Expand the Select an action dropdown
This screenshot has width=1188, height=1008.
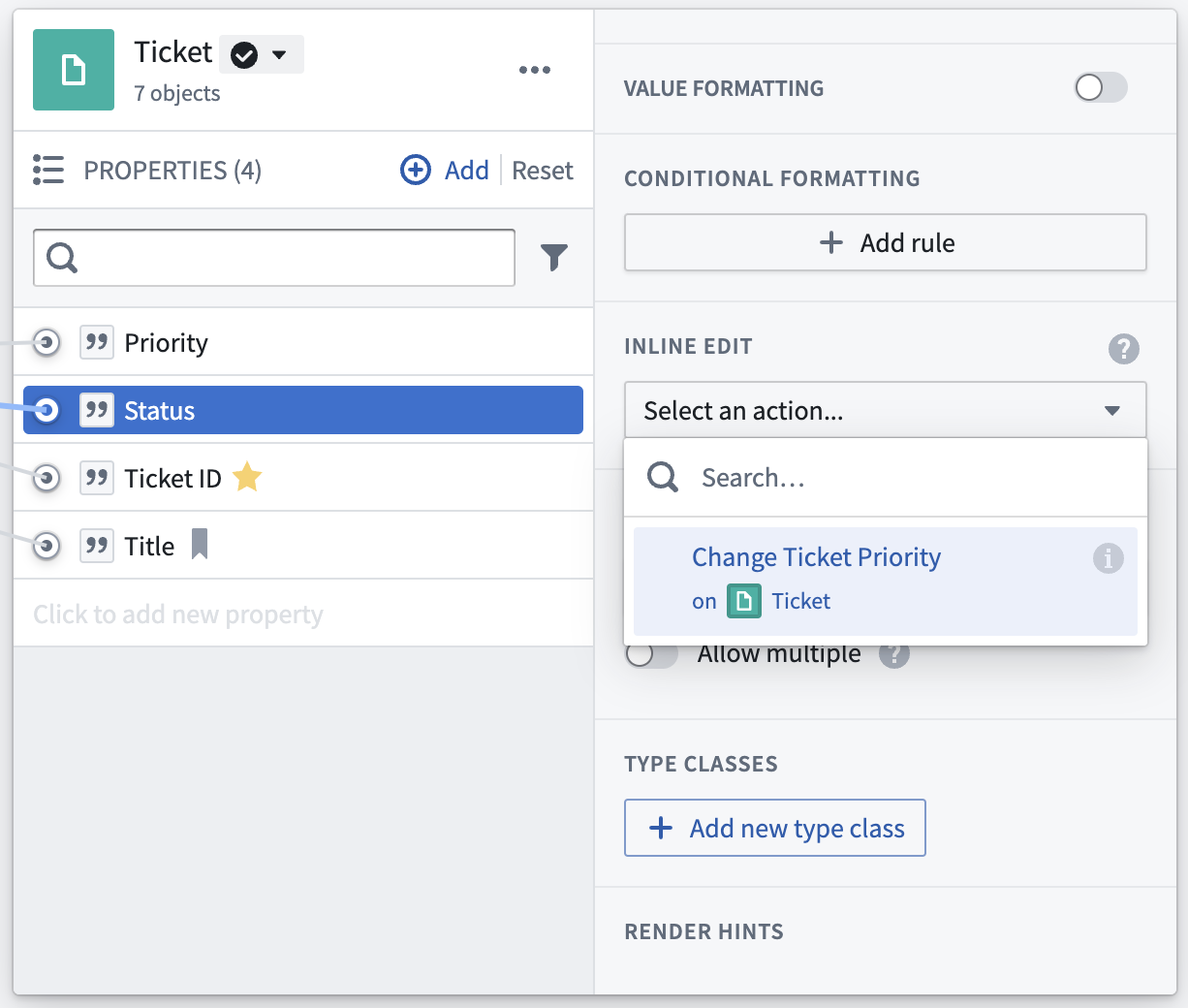[x=886, y=410]
